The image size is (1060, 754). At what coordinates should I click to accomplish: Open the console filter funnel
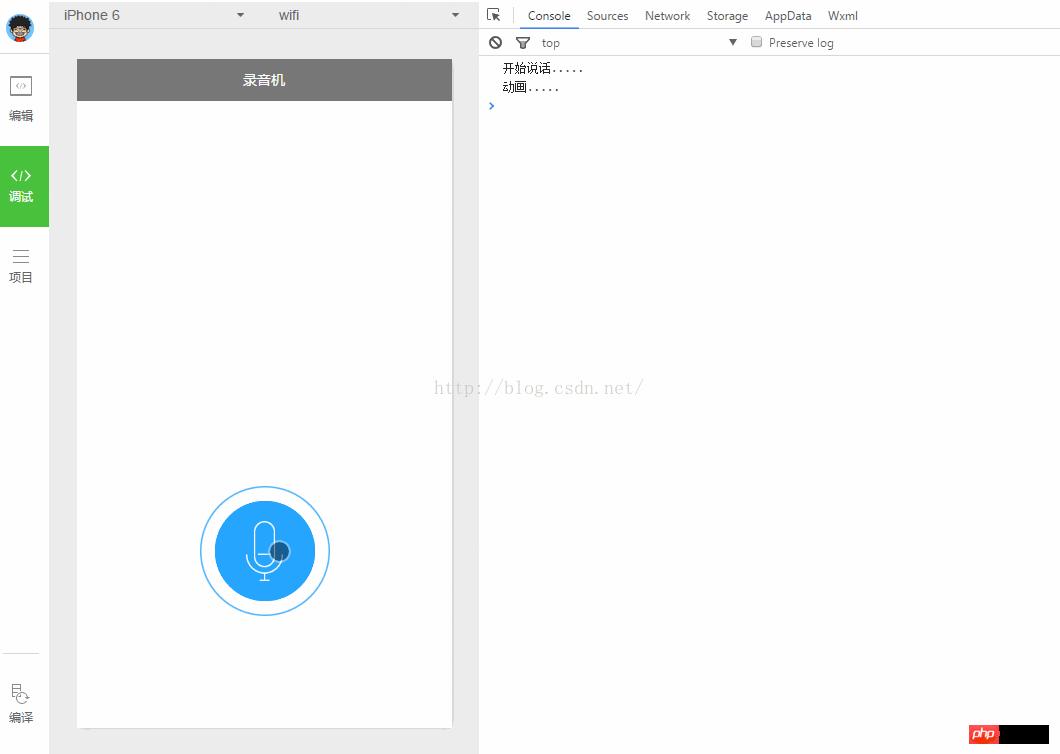tap(522, 43)
